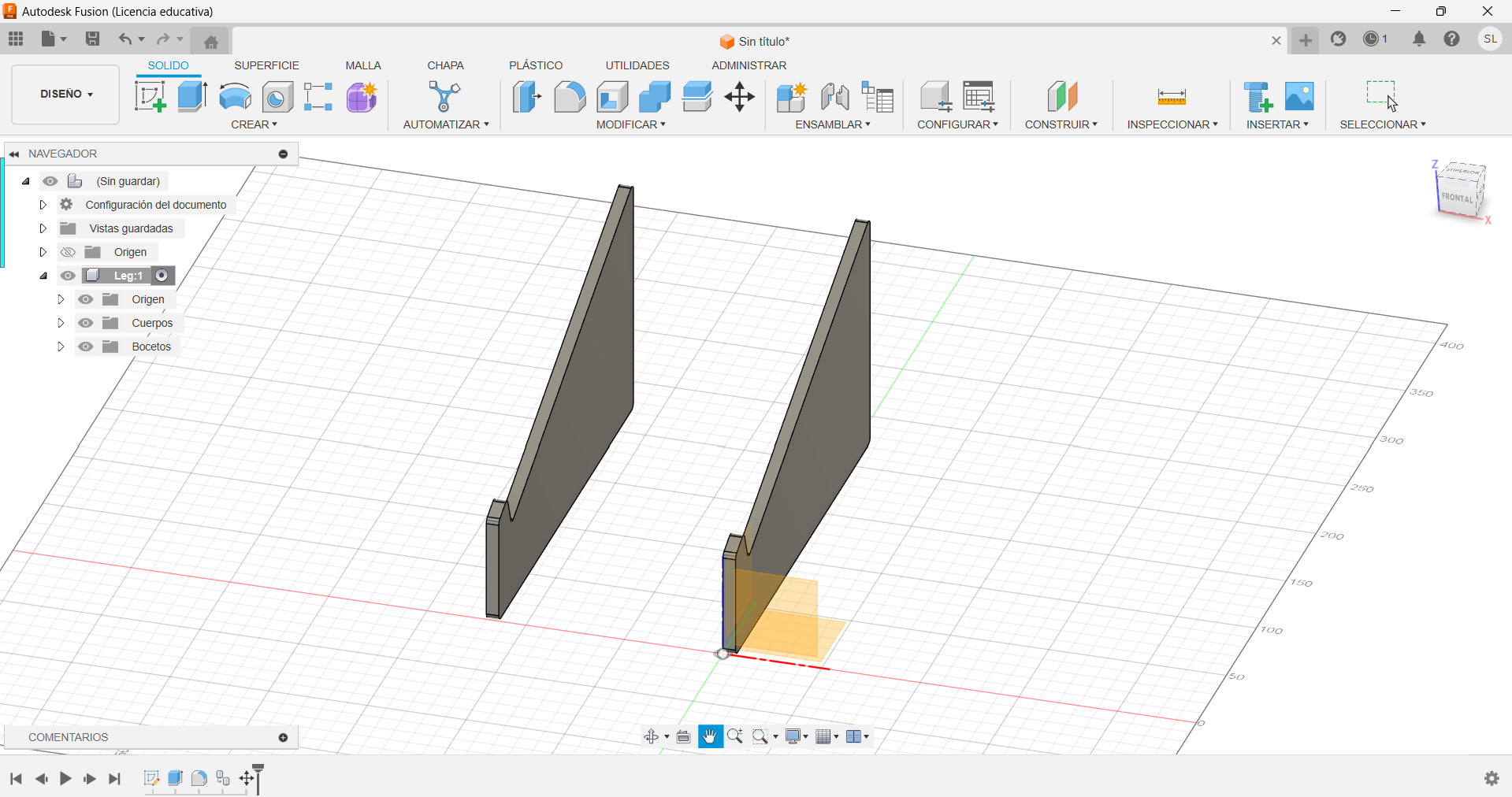1512x797 pixels.
Task: Select the Measure tool
Action: (1172, 97)
